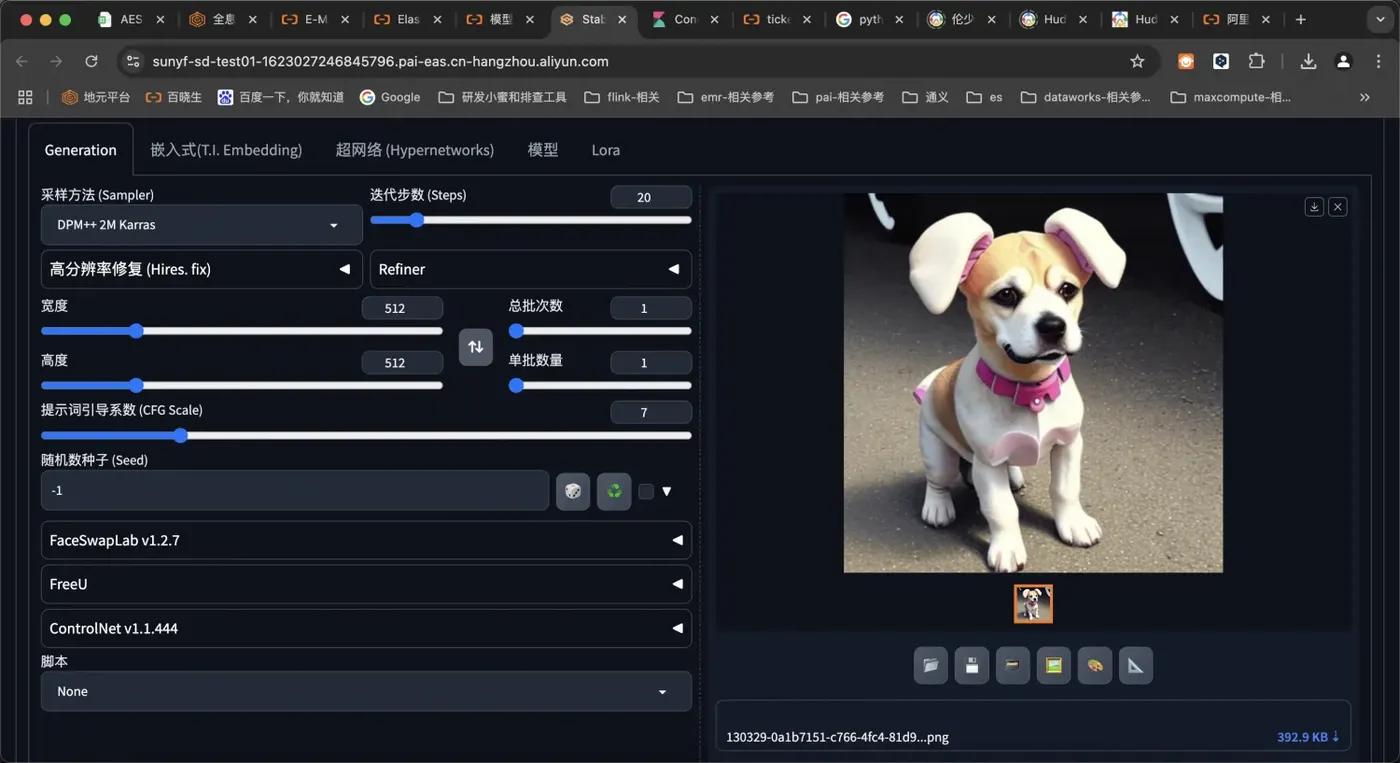This screenshot has width=1400, height=763.
Task: Click the height (高度) slider track
Action: [x=242, y=385]
